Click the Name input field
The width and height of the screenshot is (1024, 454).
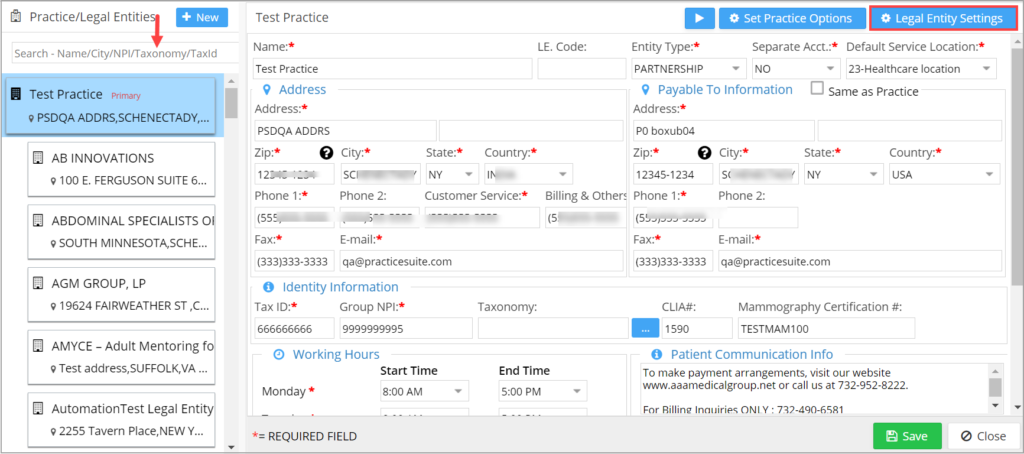click(x=392, y=69)
